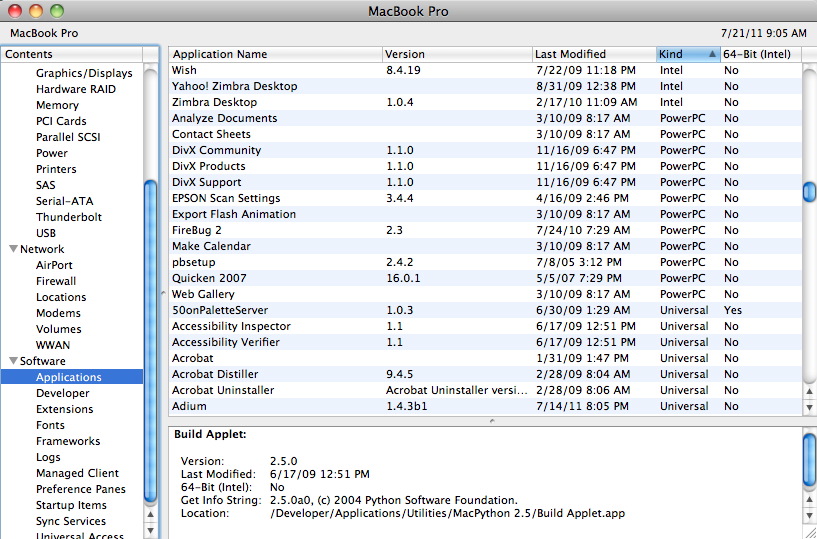Screen dimensions: 817x539
Task: Select Developer in the sidebar
Action: pyautogui.click(x=63, y=393)
